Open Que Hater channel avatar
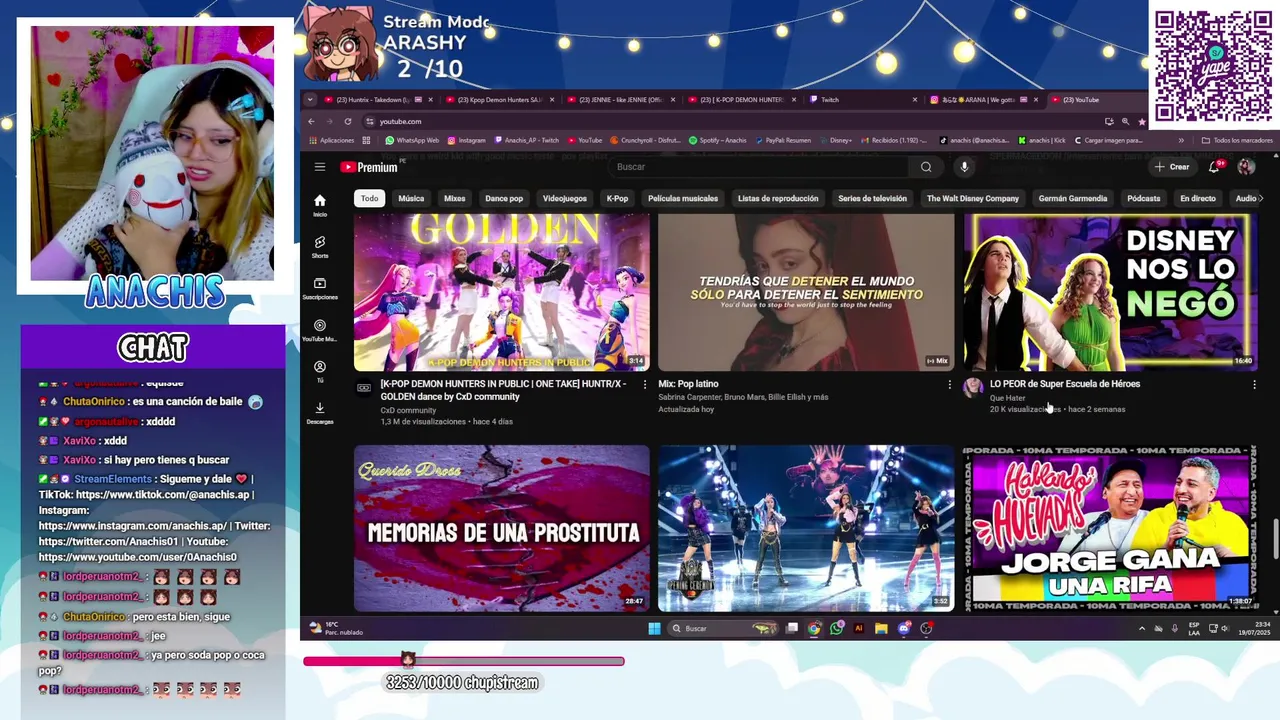 click(973, 388)
